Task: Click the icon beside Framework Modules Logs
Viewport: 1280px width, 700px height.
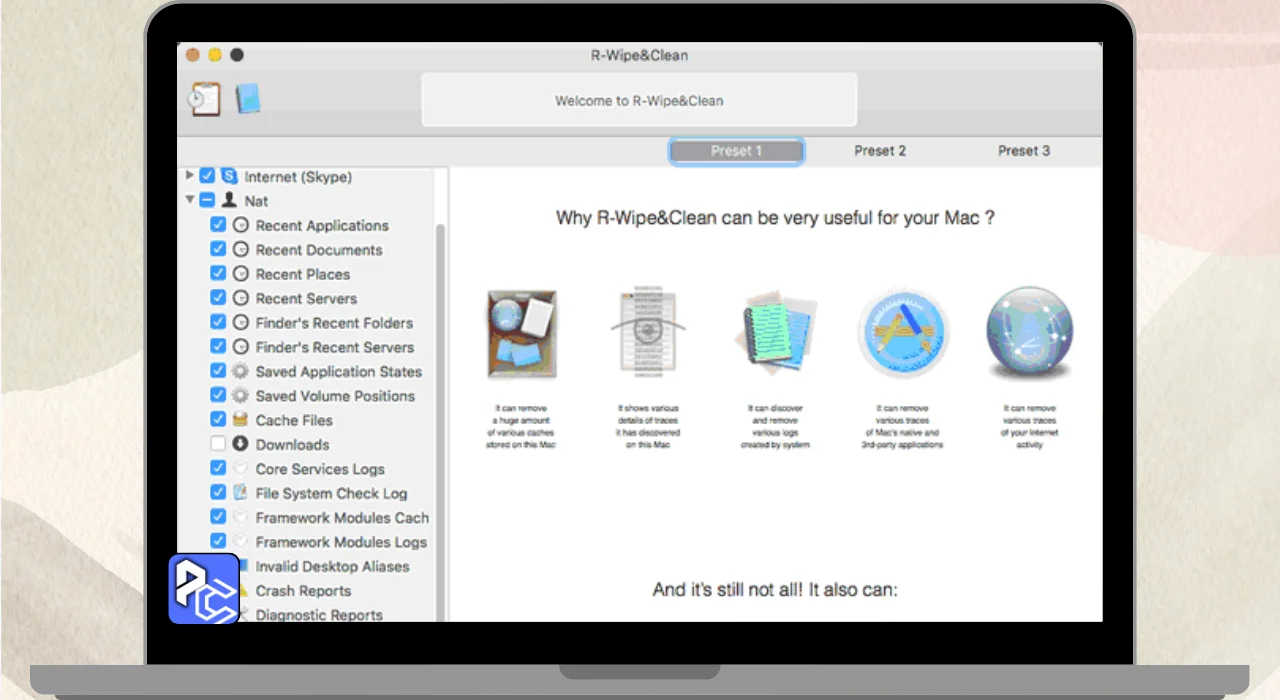Action: tap(240, 541)
